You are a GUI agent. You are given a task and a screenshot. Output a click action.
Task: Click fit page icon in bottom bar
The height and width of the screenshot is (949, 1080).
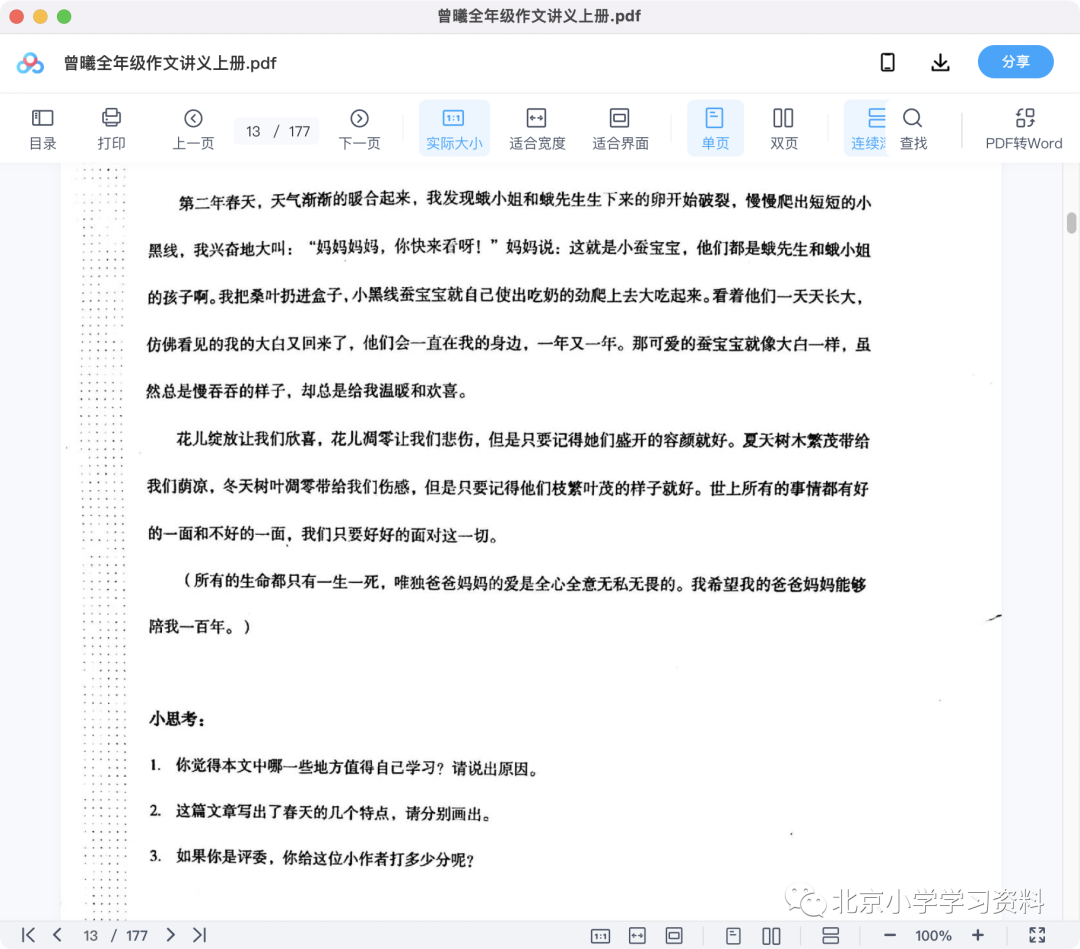[x=674, y=936]
